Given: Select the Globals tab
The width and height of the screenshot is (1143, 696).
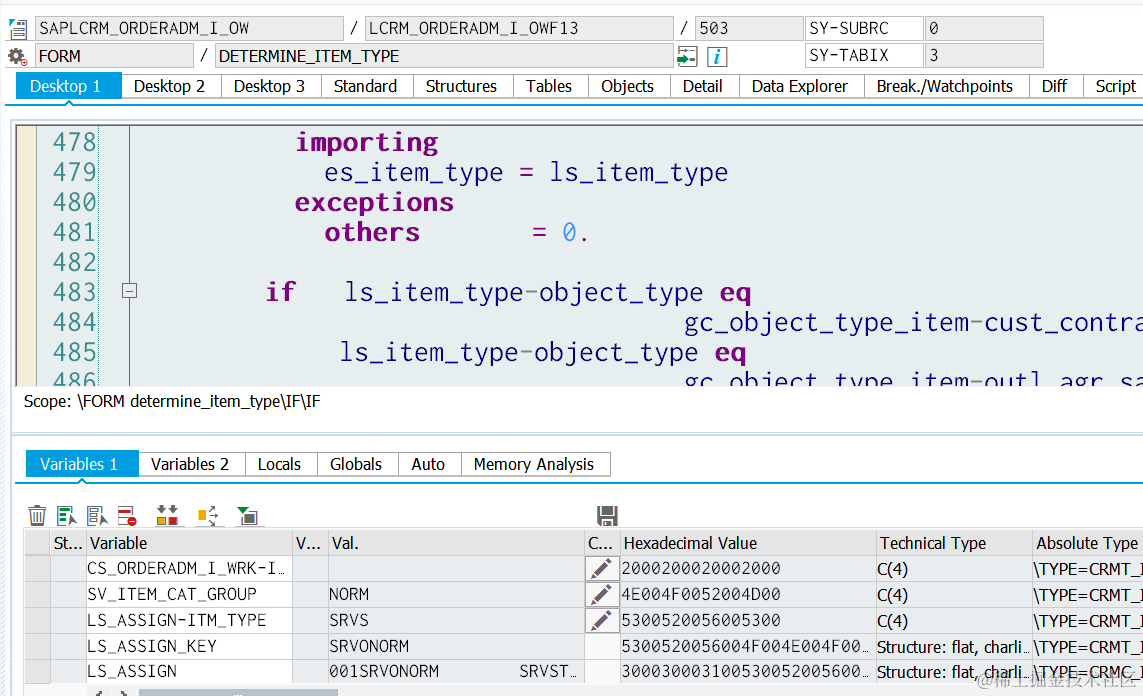Looking at the screenshot, I should [356, 464].
